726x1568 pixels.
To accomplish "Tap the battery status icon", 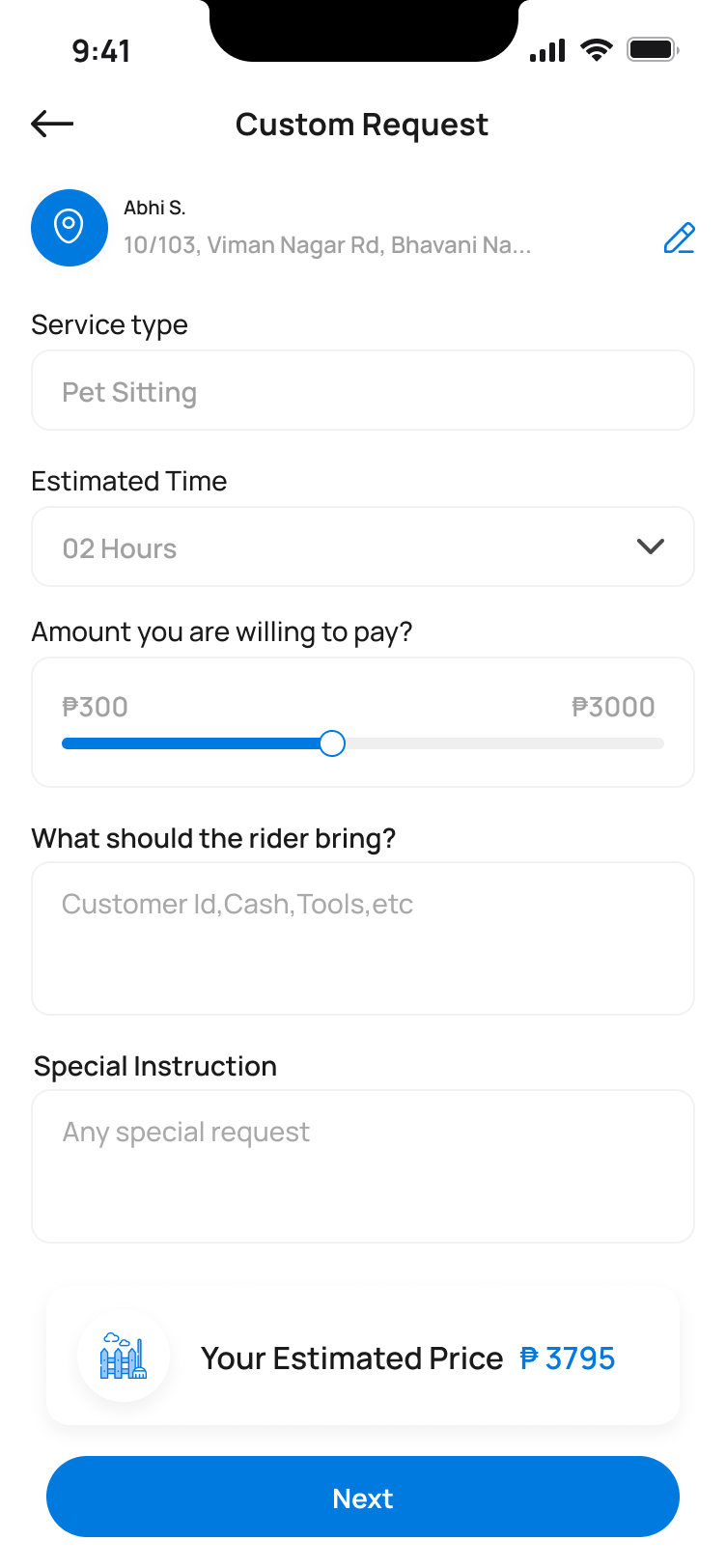I will click(x=654, y=49).
